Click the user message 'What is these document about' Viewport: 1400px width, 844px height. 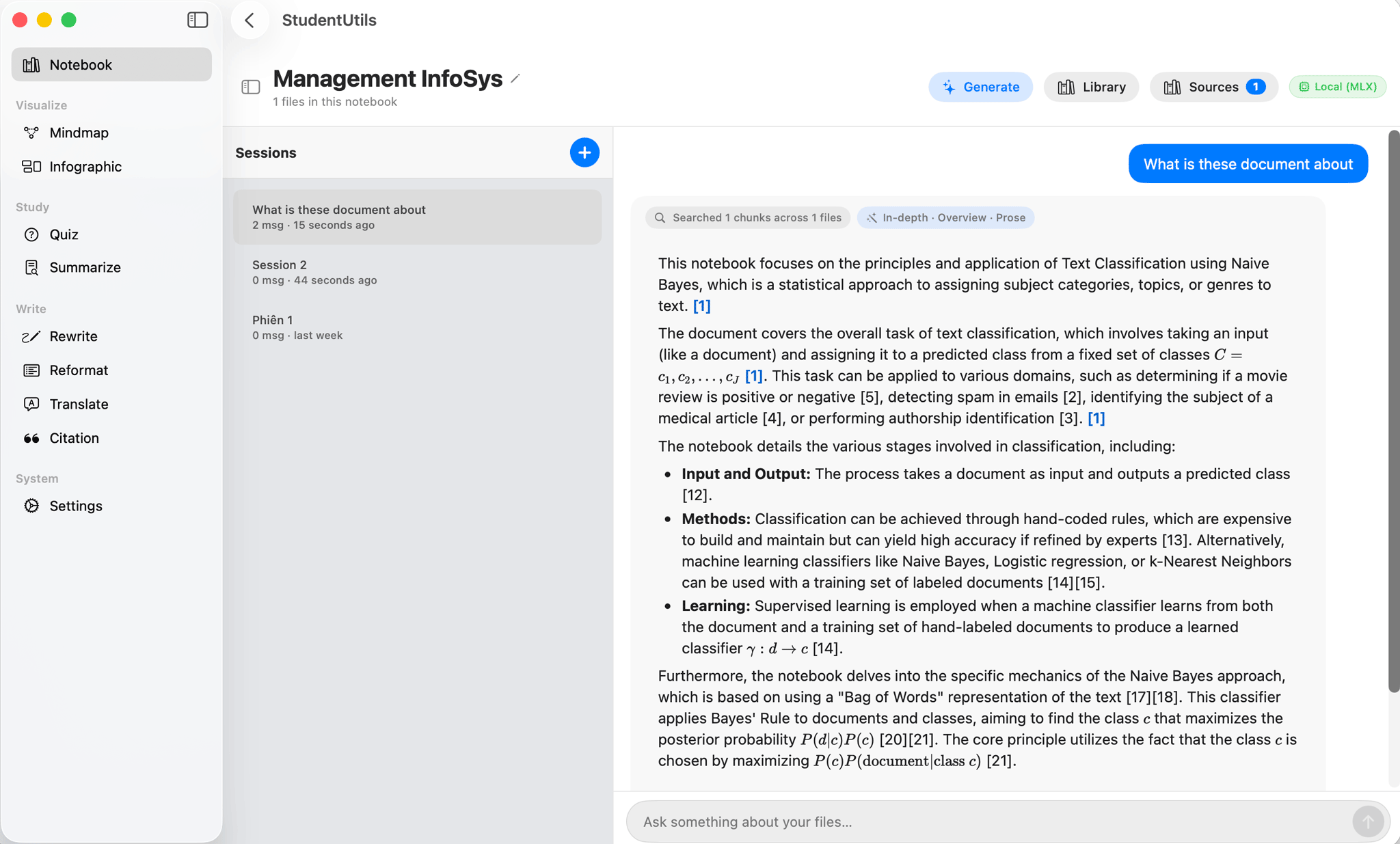coord(1248,164)
